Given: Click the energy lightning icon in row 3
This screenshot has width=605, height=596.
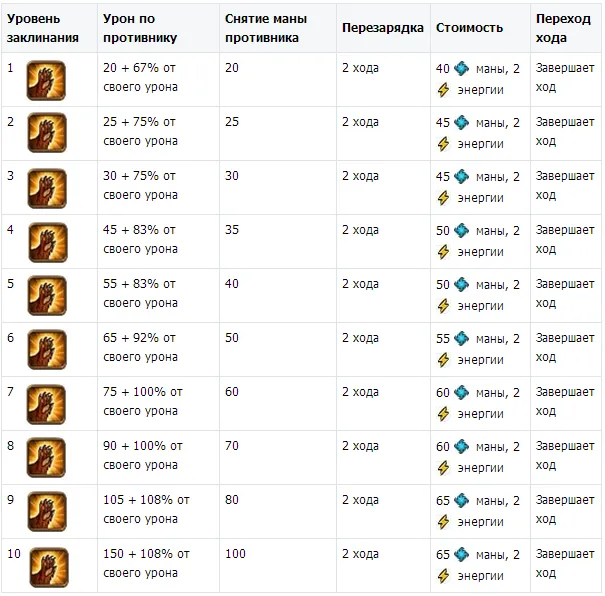Looking at the screenshot, I should point(444,198).
